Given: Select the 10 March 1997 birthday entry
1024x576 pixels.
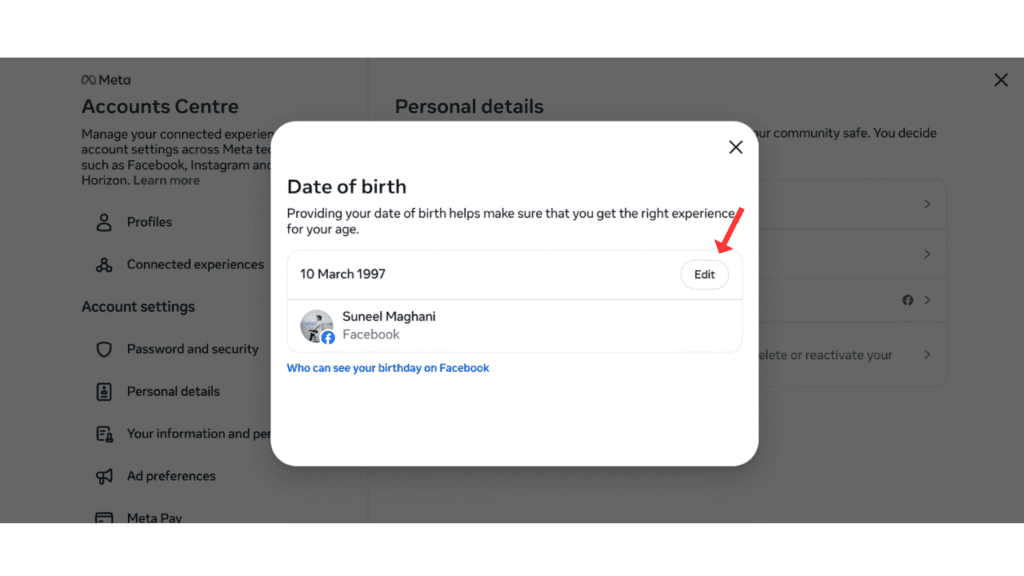Looking at the screenshot, I should point(343,273).
